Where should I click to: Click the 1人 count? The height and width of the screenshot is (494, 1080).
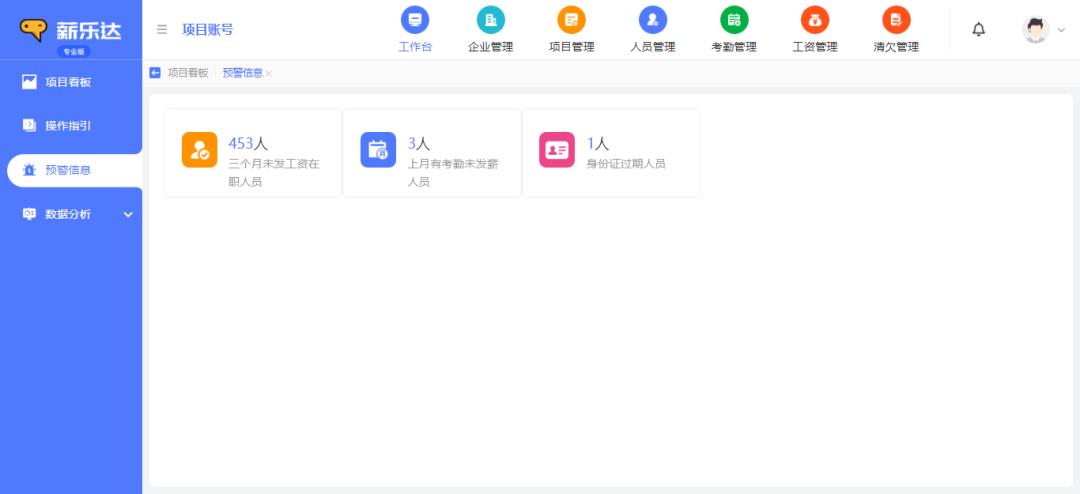[x=598, y=143]
